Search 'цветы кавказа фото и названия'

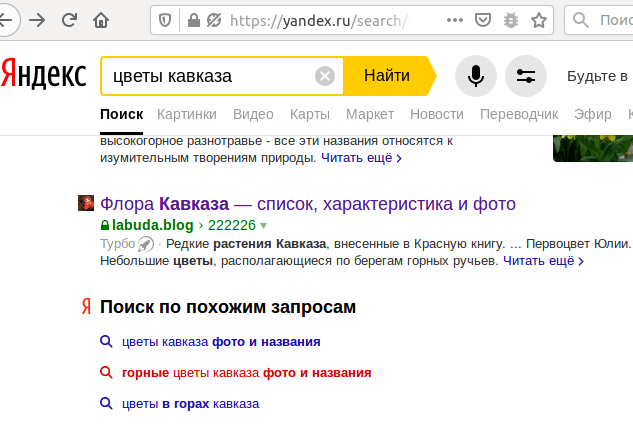point(221,342)
